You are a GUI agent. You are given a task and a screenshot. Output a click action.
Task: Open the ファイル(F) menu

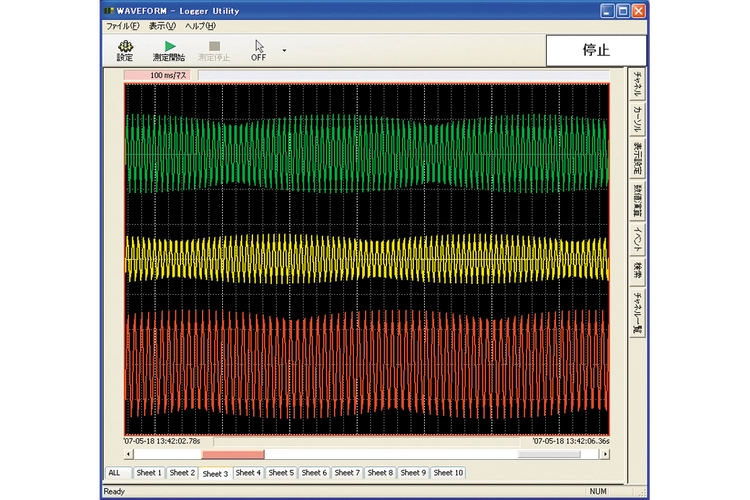122,26
